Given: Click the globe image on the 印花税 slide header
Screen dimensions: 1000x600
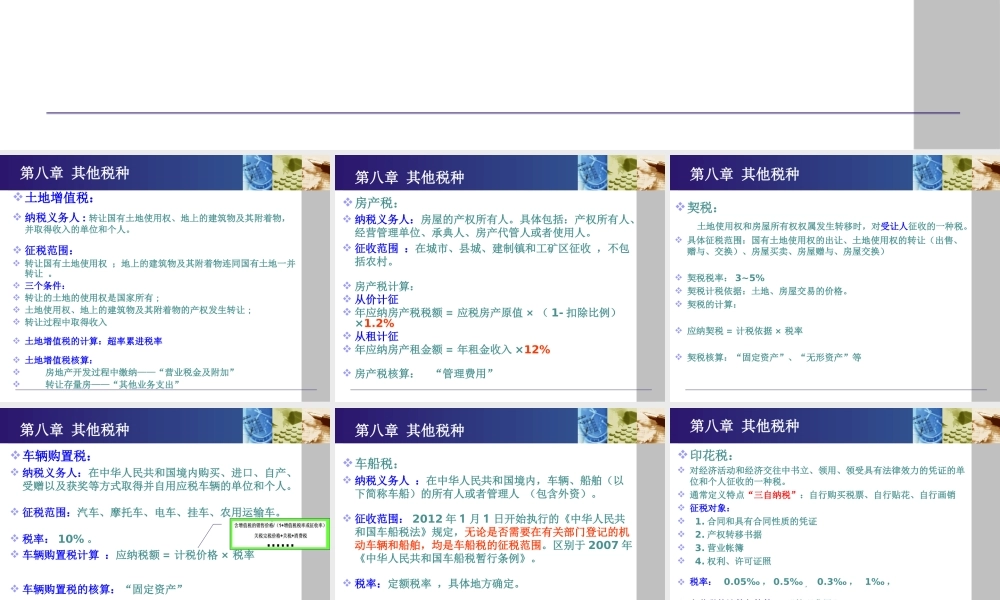Looking at the screenshot, I should pos(926,425).
